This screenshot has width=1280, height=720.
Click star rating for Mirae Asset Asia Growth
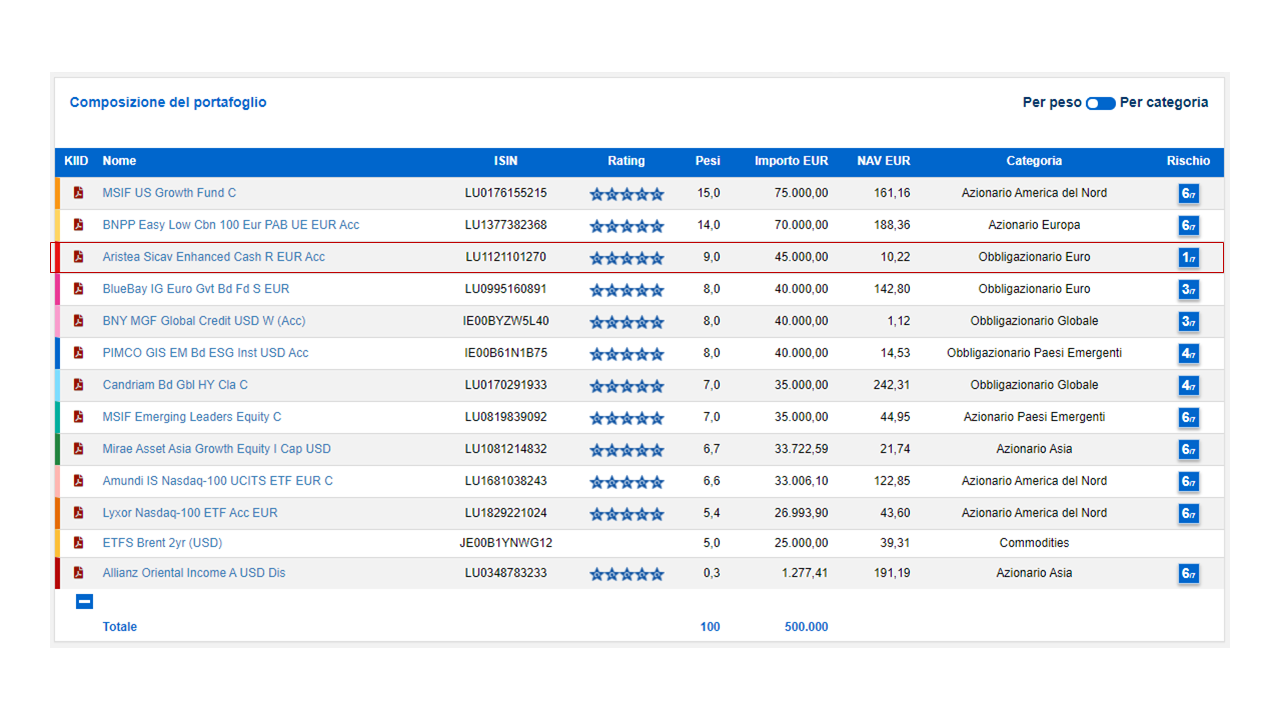(626, 450)
